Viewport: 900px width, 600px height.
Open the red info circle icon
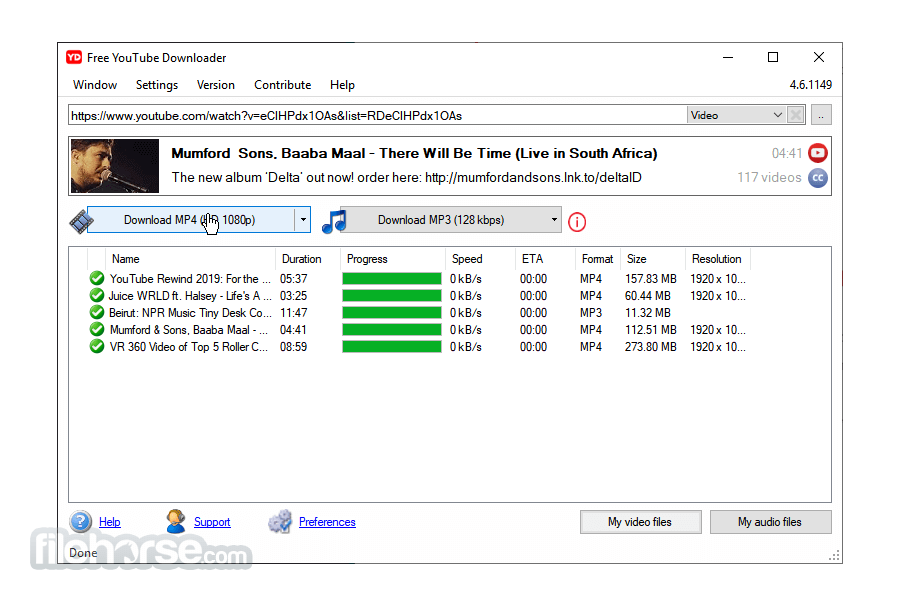[577, 222]
